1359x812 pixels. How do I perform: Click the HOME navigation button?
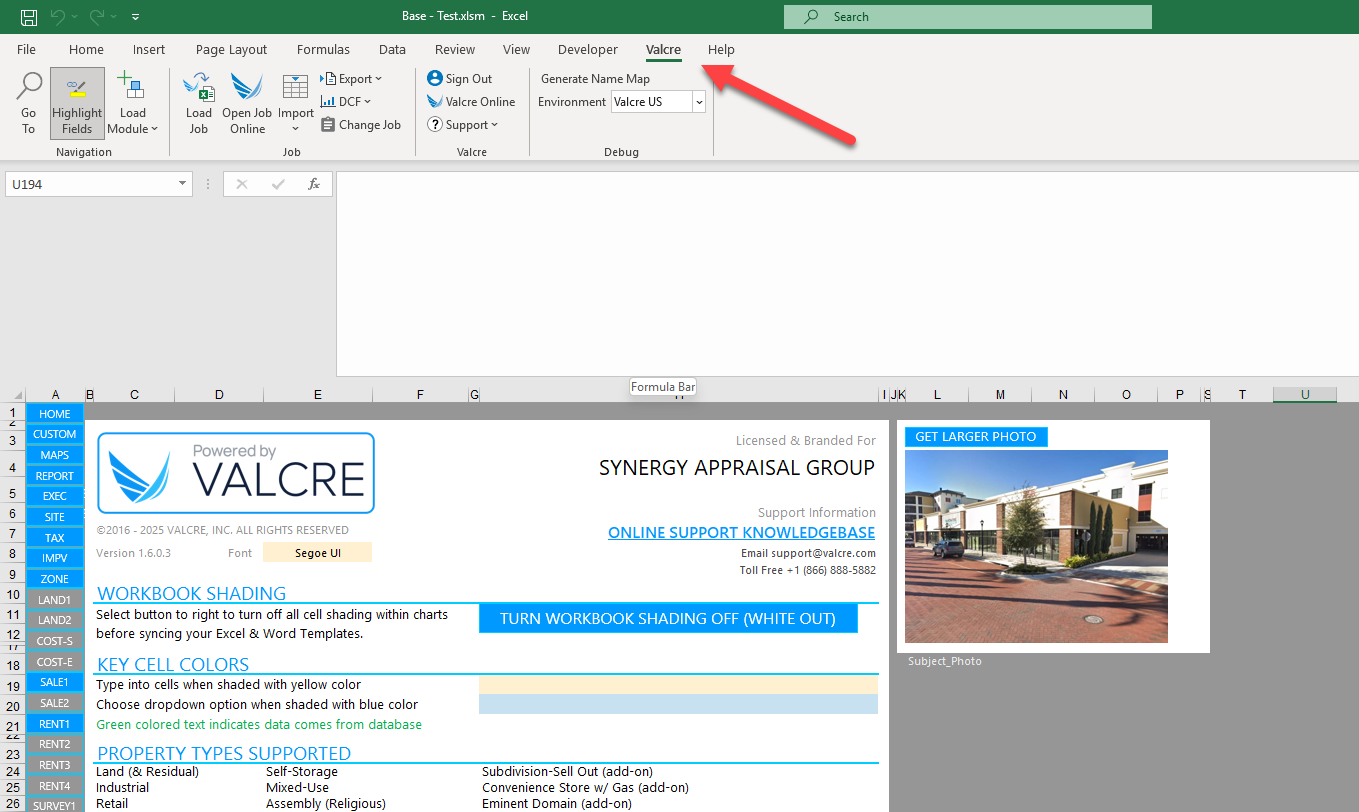pyautogui.click(x=55, y=414)
